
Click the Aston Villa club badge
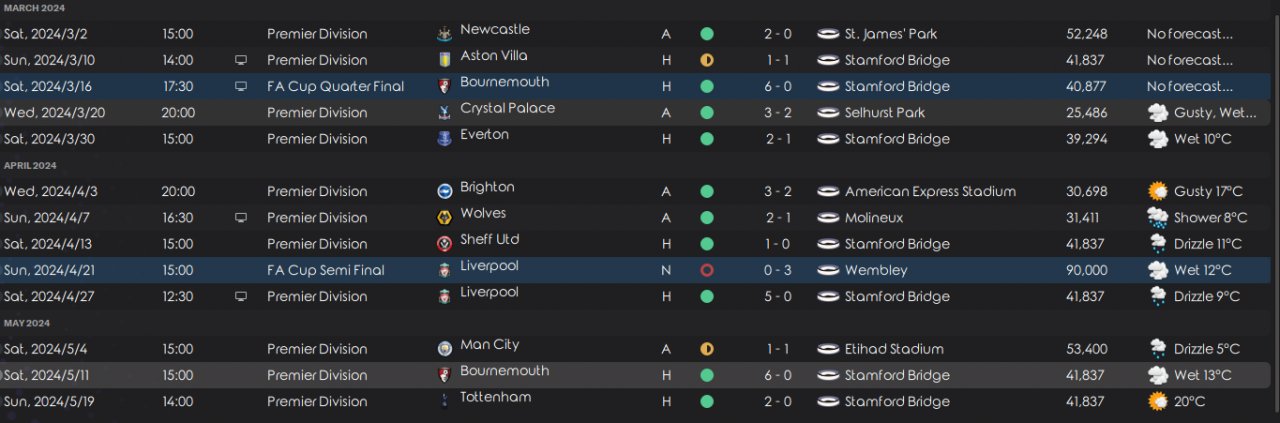(x=444, y=60)
